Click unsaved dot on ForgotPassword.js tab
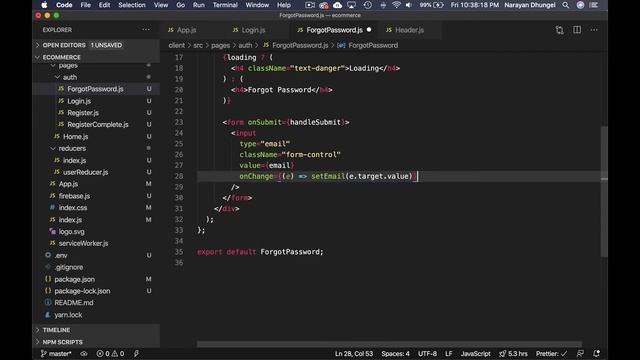The height and width of the screenshot is (360, 640). (369, 30)
